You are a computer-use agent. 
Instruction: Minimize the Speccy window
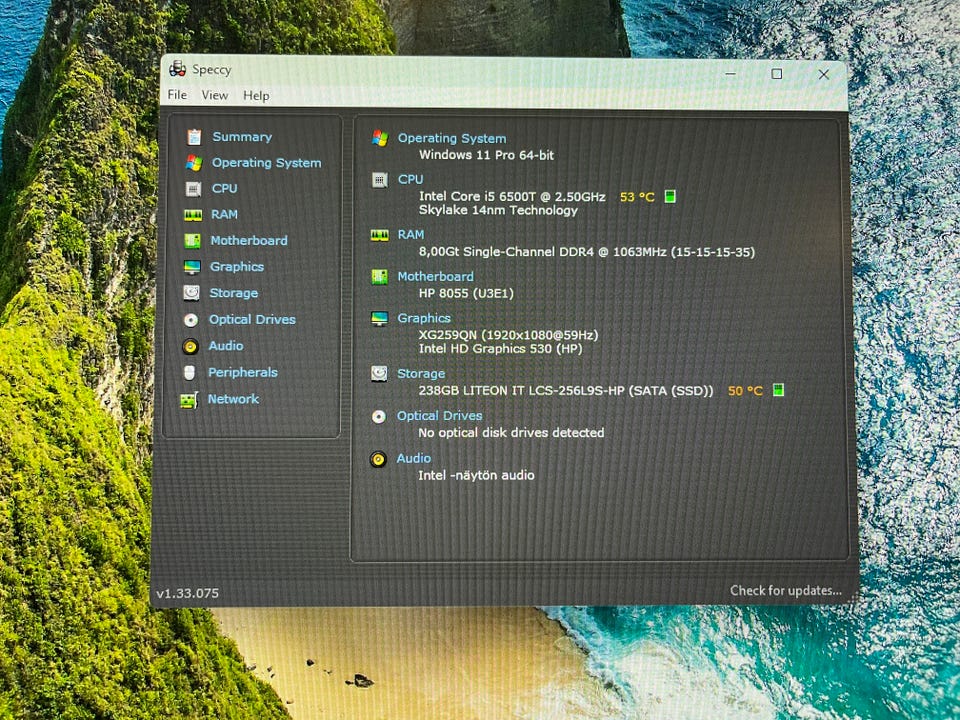coord(730,73)
